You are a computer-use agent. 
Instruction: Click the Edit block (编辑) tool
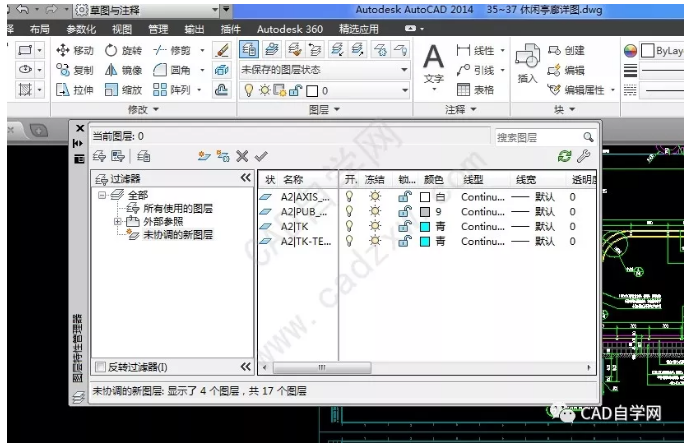(566, 70)
